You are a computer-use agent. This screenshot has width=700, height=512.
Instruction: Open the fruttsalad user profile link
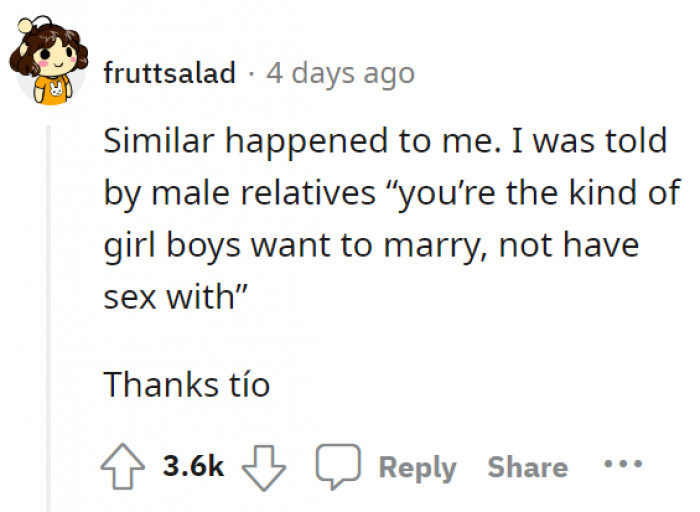pos(170,73)
